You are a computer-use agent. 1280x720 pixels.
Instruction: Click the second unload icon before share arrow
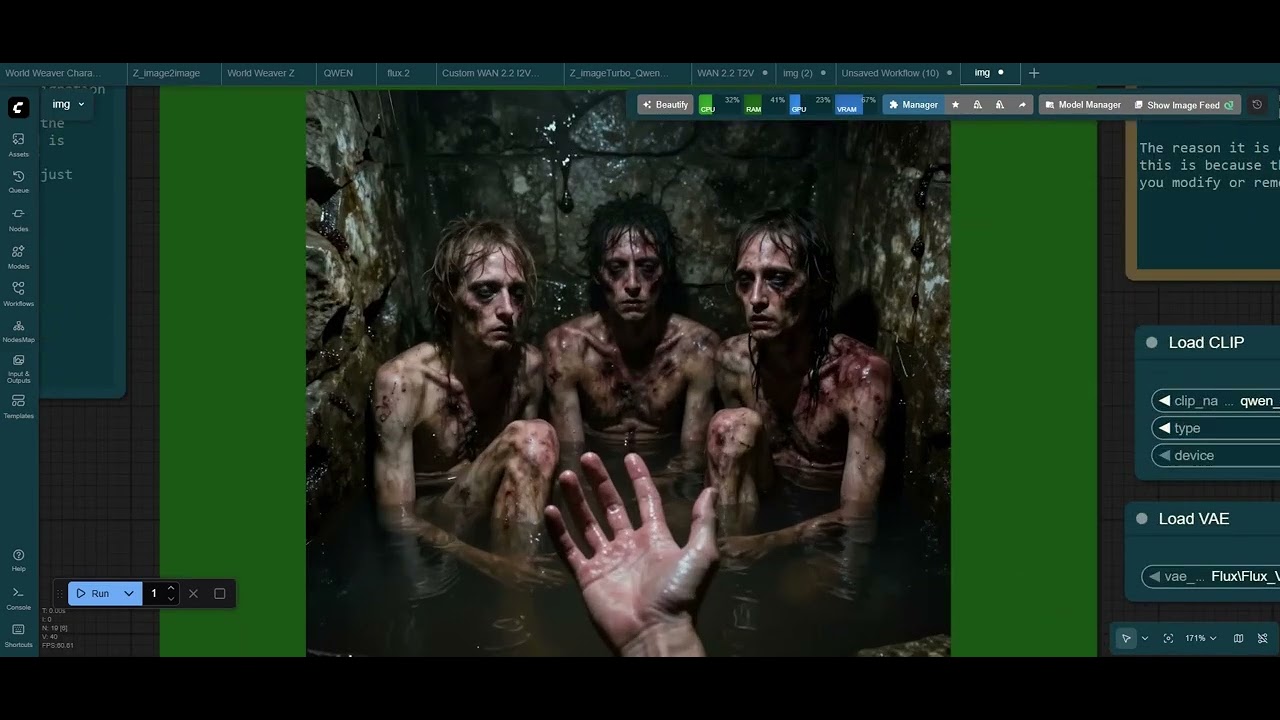pos(1000,105)
